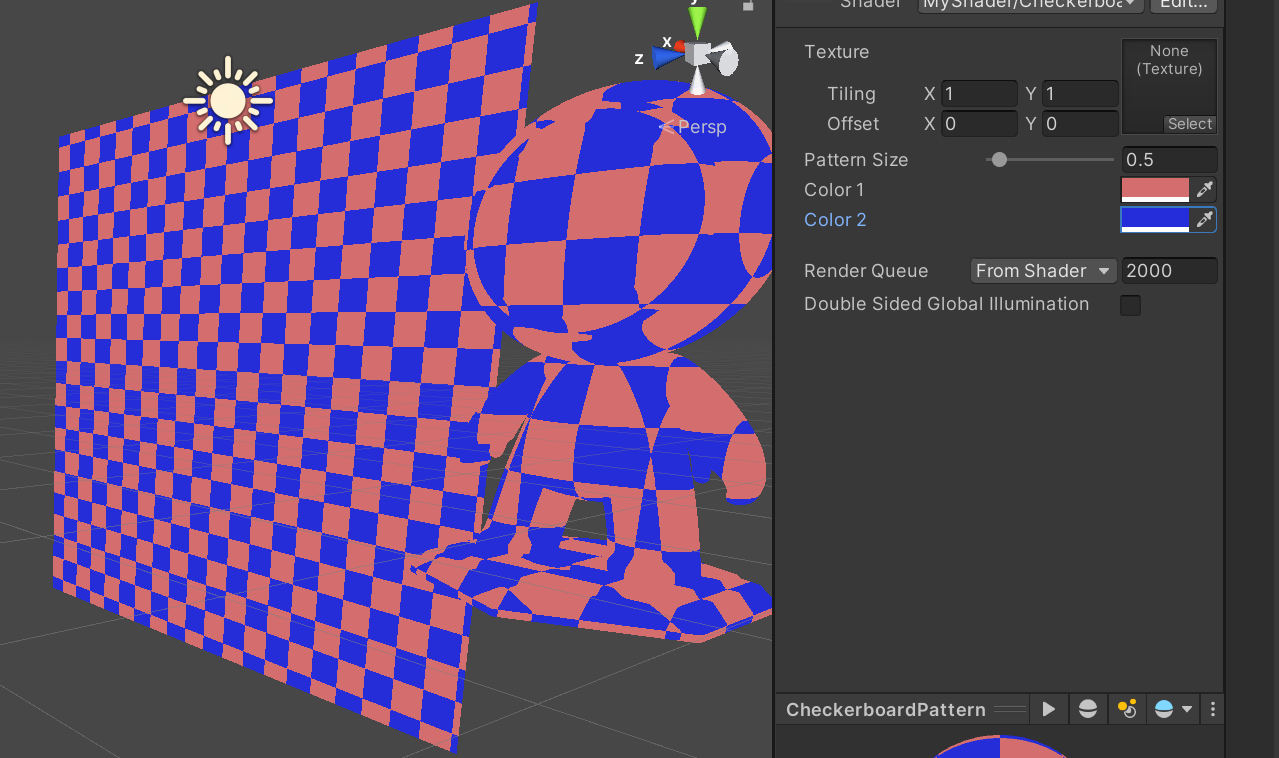Image resolution: width=1279 pixels, height=758 pixels.
Task: Click the Color 1 eyedropper icon
Action: [x=1204, y=189]
